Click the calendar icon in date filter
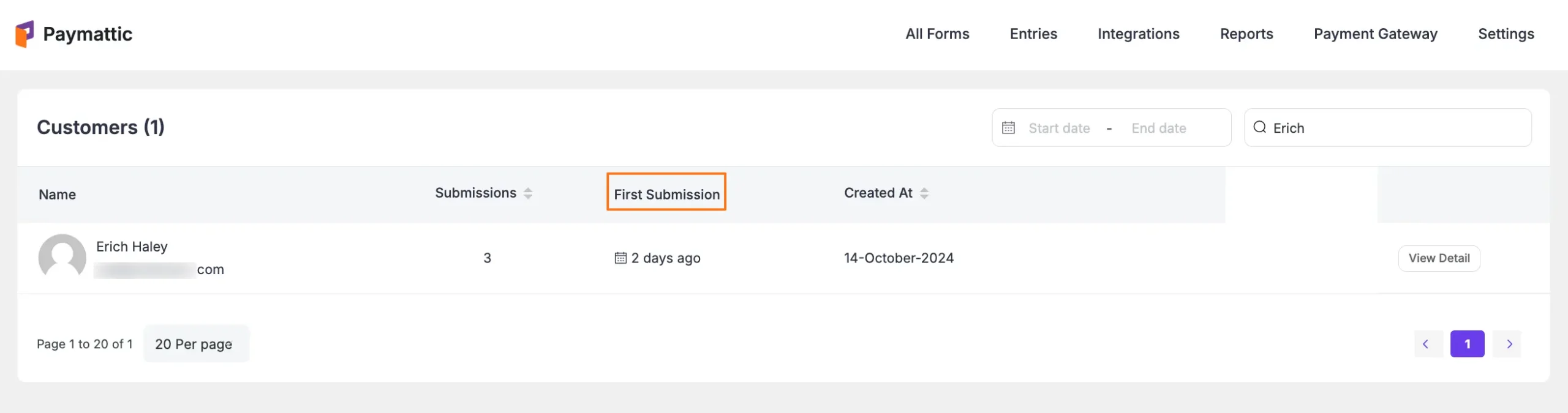 1008,128
